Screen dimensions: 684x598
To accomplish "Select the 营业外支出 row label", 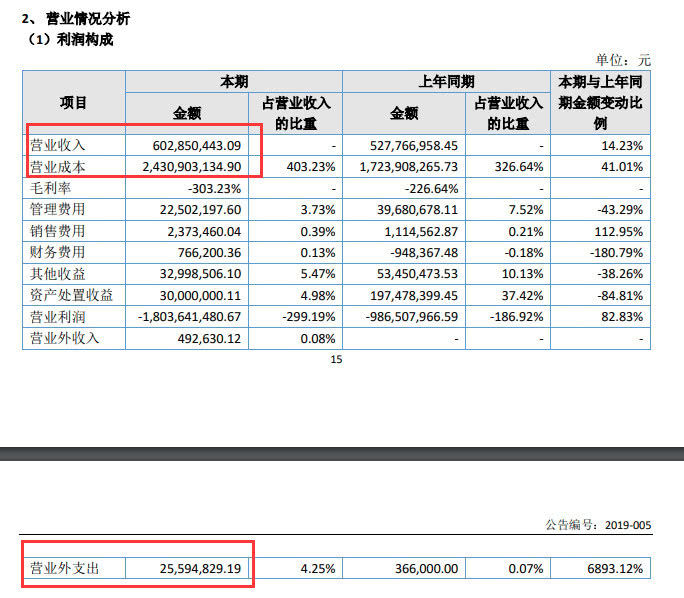I will click(64, 568).
